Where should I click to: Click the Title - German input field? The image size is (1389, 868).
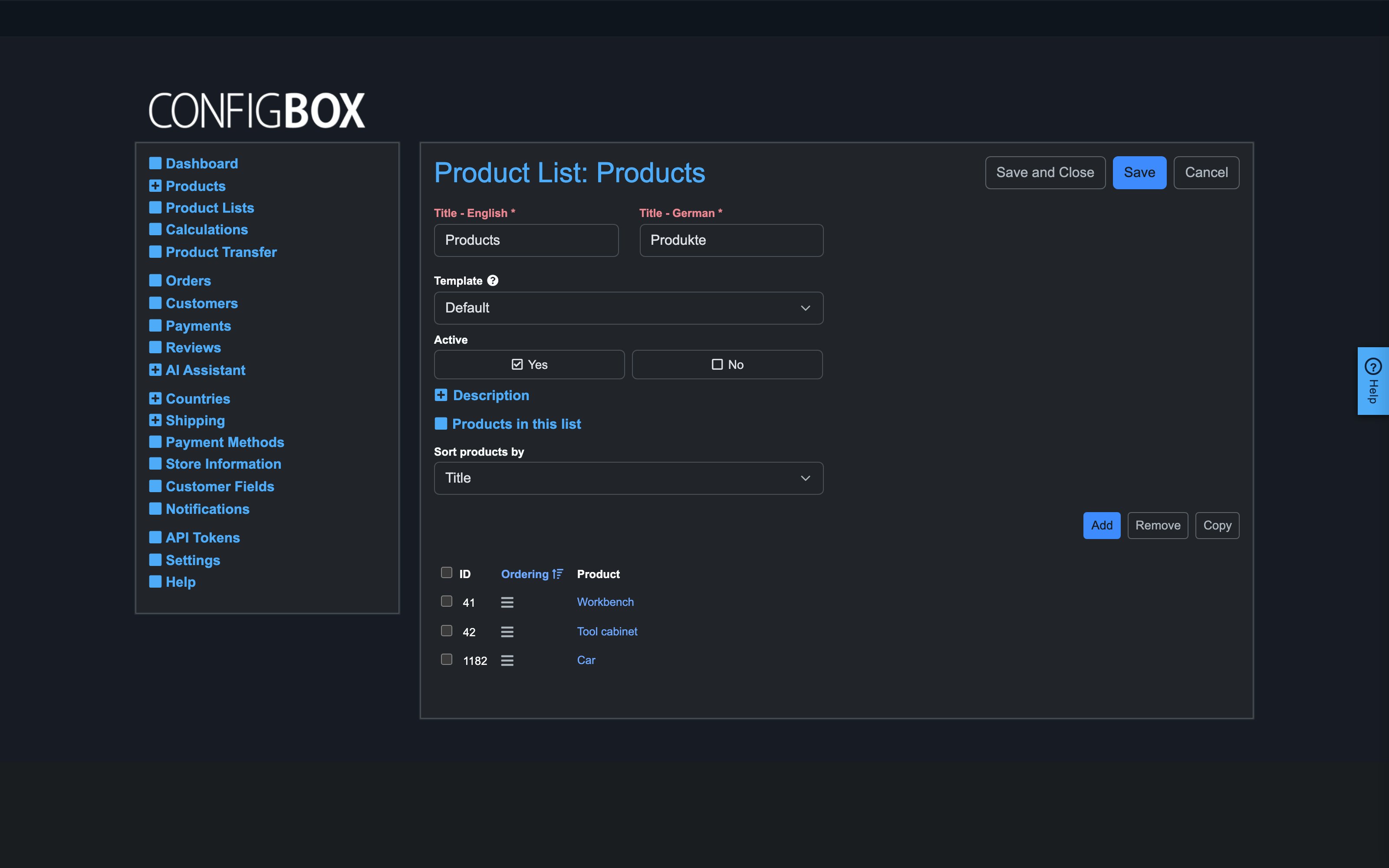click(x=731, y=240)
